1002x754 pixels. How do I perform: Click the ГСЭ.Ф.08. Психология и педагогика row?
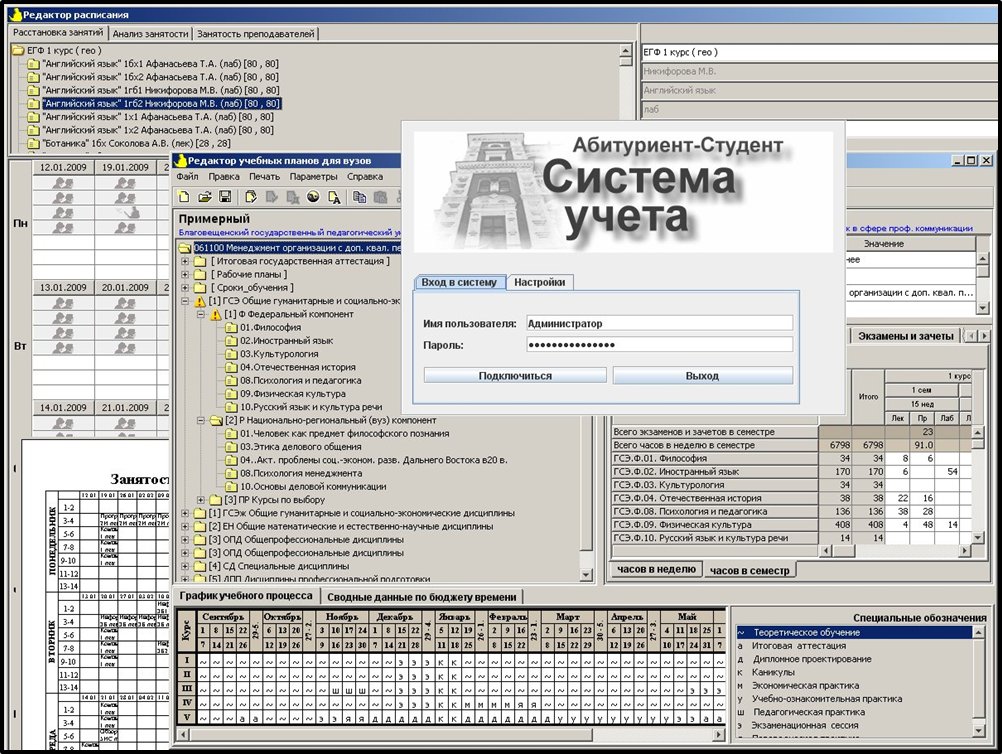pos(791,511)
